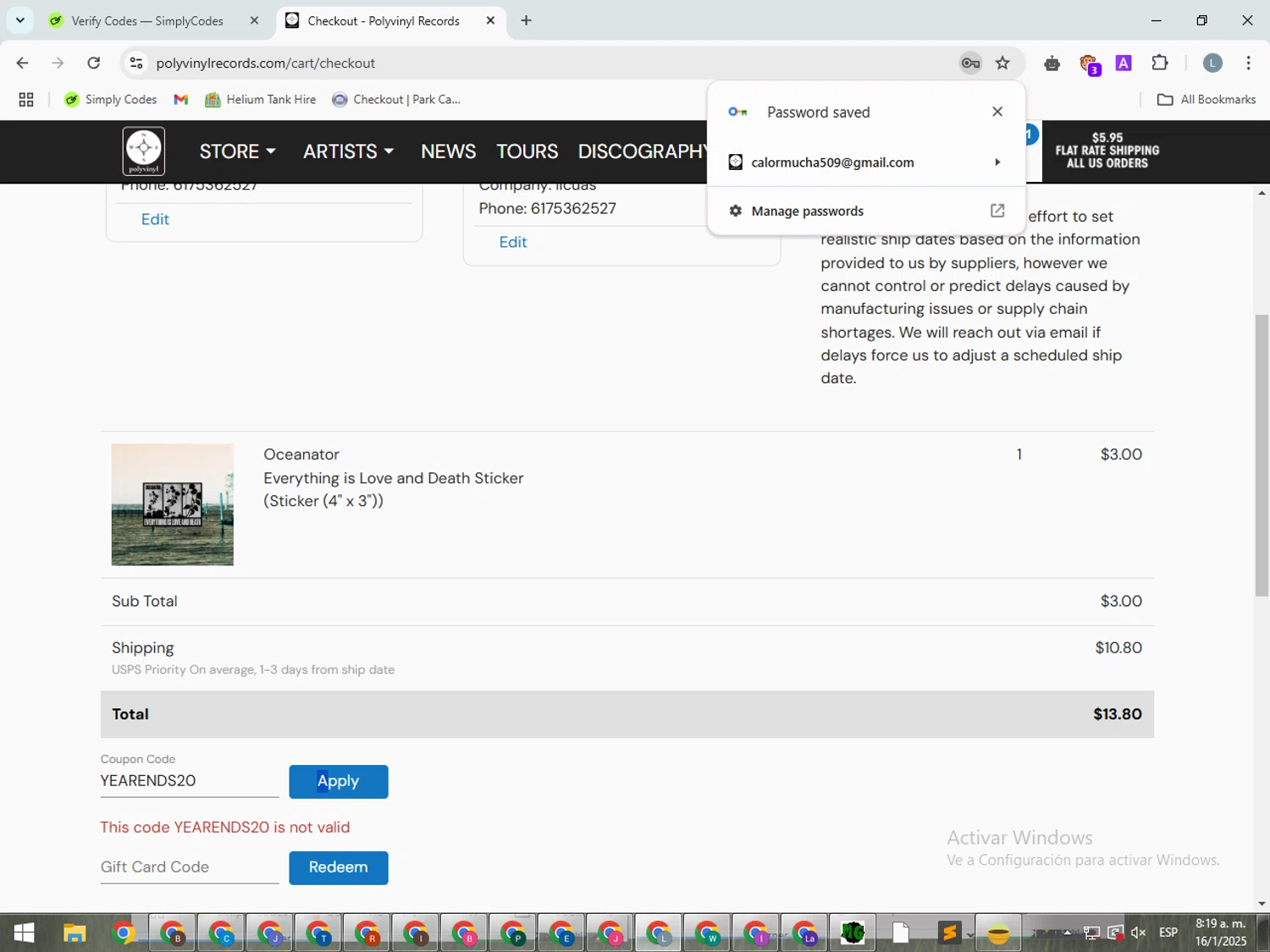Click the 'This code YEARENDS20 is not valid' message
This screenshot has height=952, width=1270.
click(225, 828)
